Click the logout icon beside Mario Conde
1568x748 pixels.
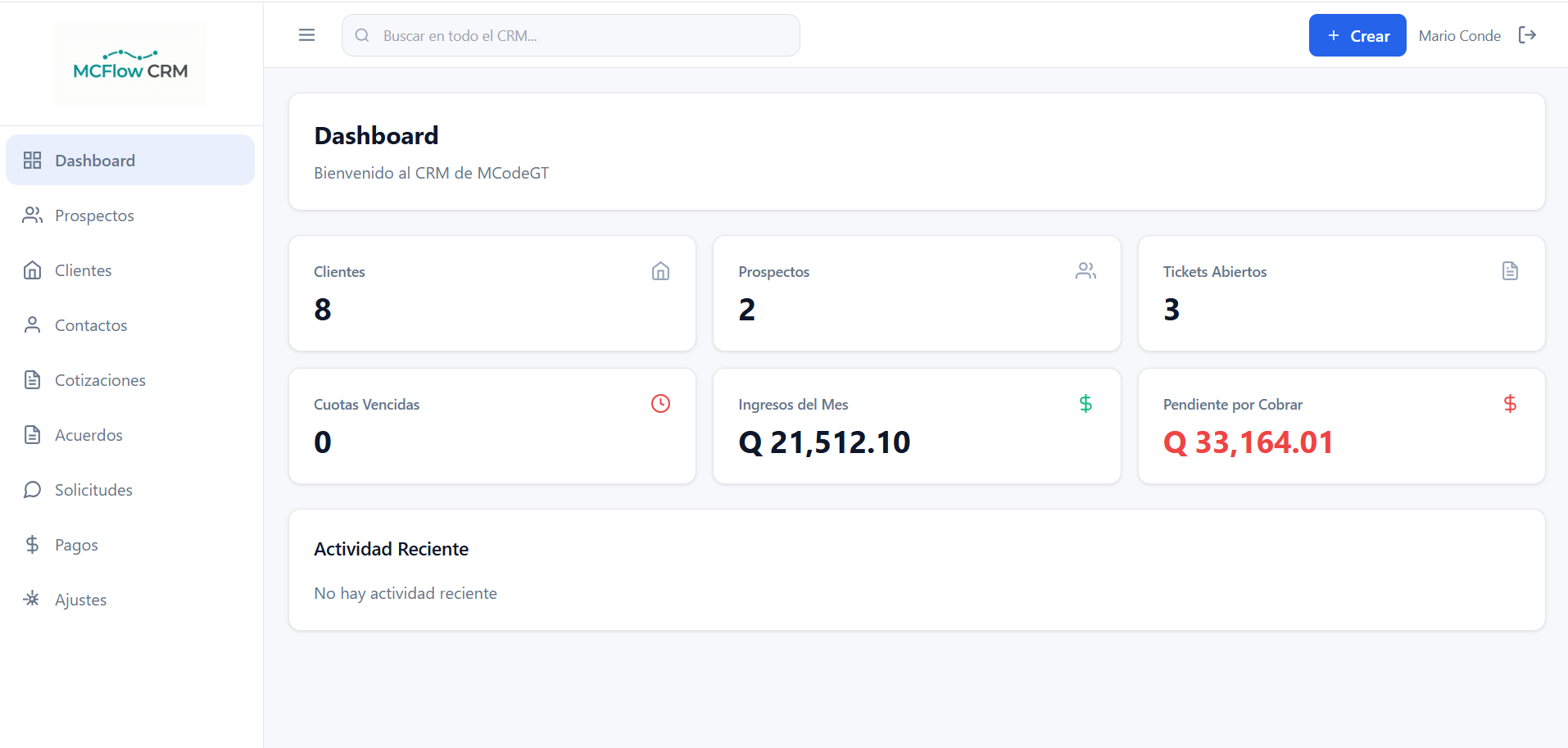tap(1529, 35)
